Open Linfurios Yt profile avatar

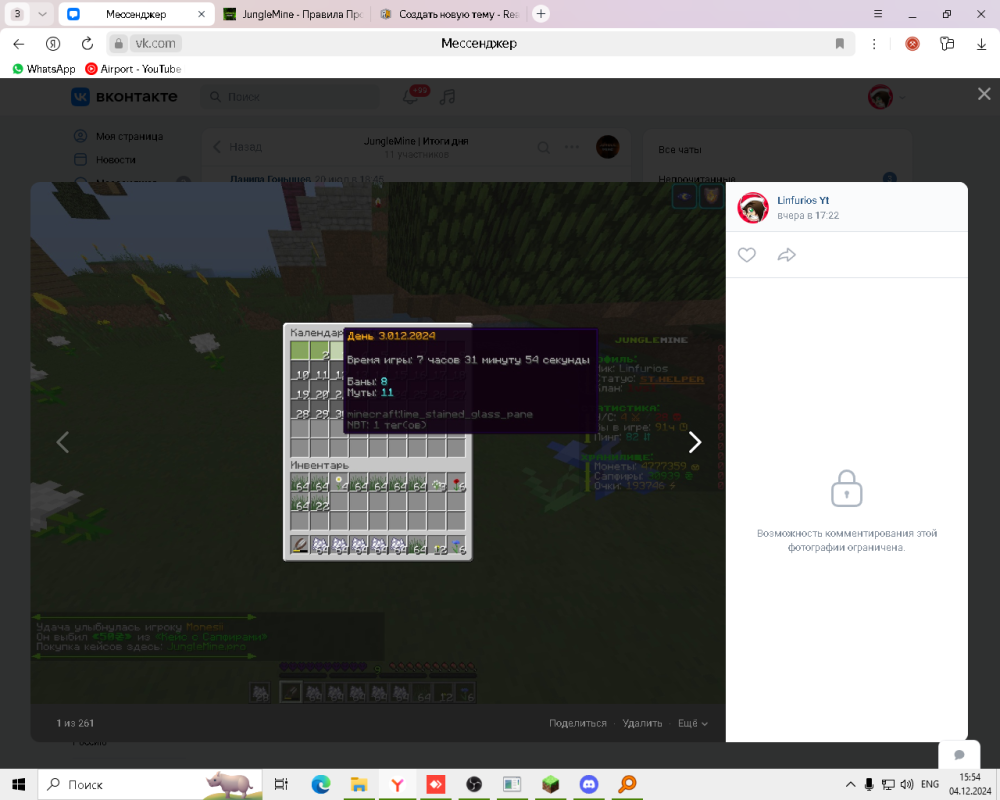point(753,207)
